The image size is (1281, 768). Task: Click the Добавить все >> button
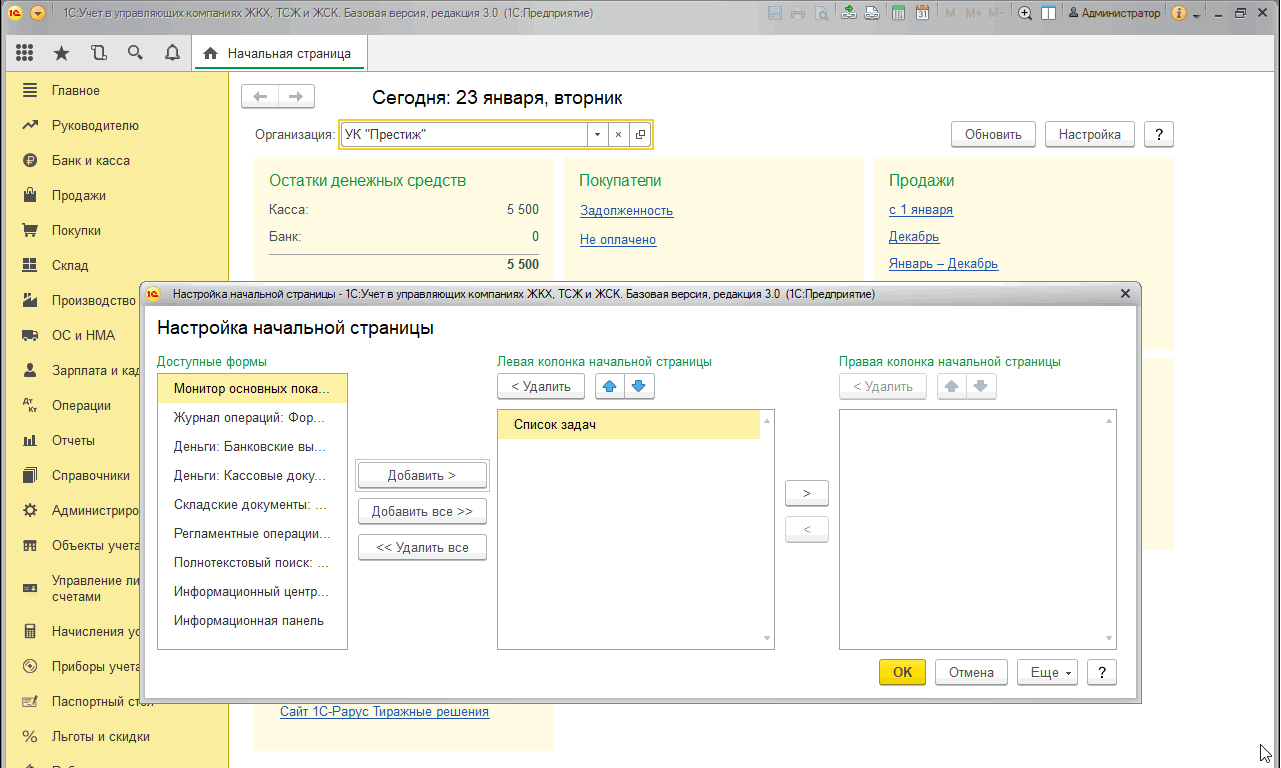click(x=422, y=511)
